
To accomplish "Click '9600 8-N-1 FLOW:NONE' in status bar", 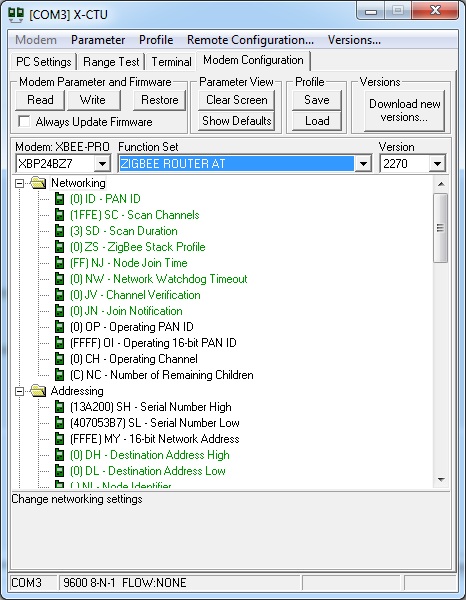I will pyautogui.click(x=180, y=583).
